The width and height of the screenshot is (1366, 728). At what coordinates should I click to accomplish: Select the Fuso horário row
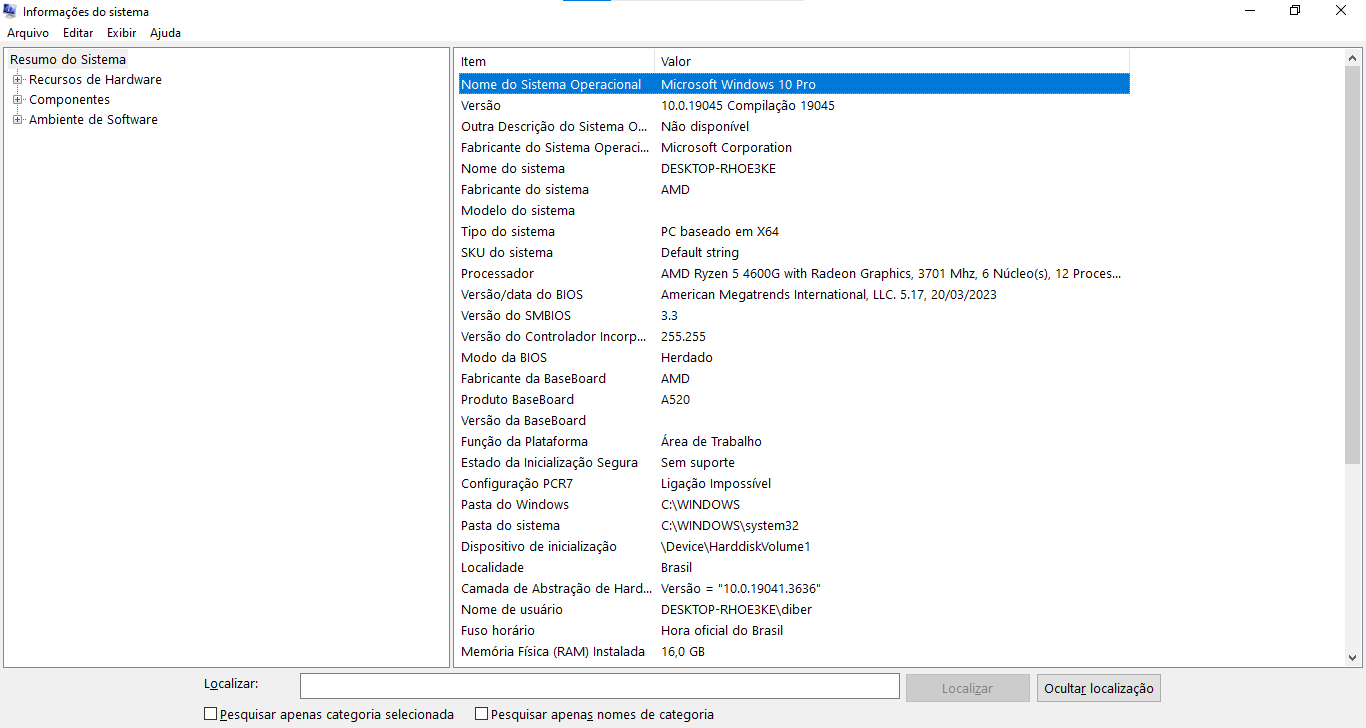[793, 631]
